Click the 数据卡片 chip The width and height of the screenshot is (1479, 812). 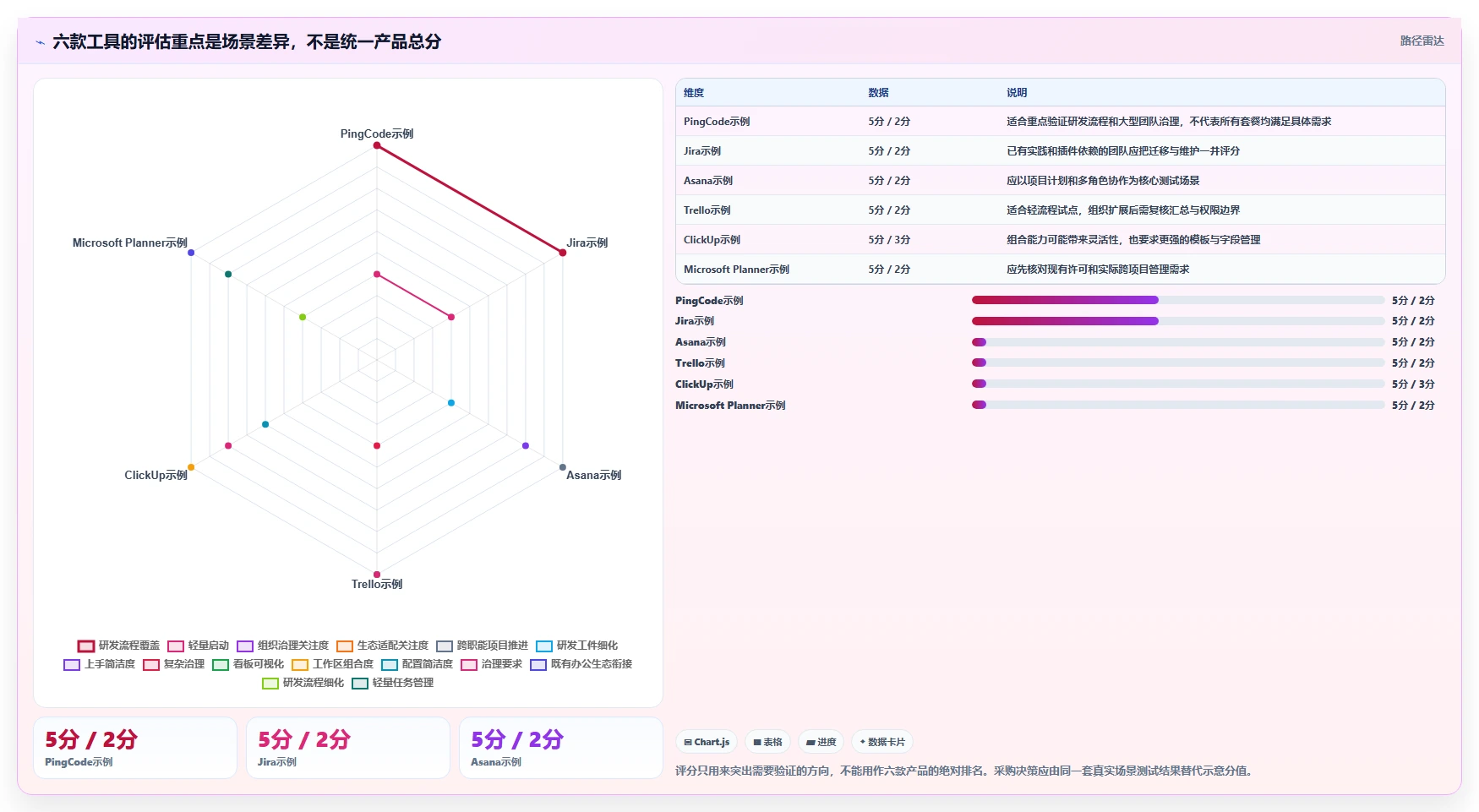882,742
